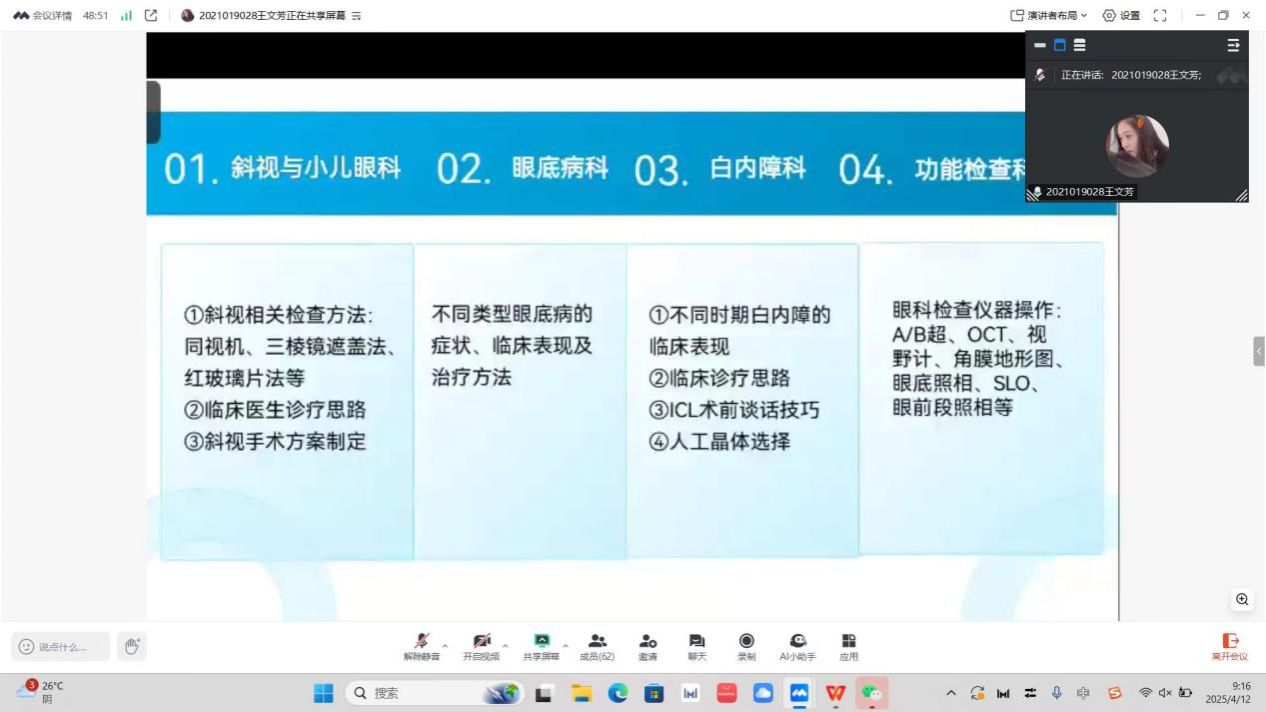Viewport: 1266px width, 712px height.
Task: Click the raise hand icon
Action: coord(130,646)
